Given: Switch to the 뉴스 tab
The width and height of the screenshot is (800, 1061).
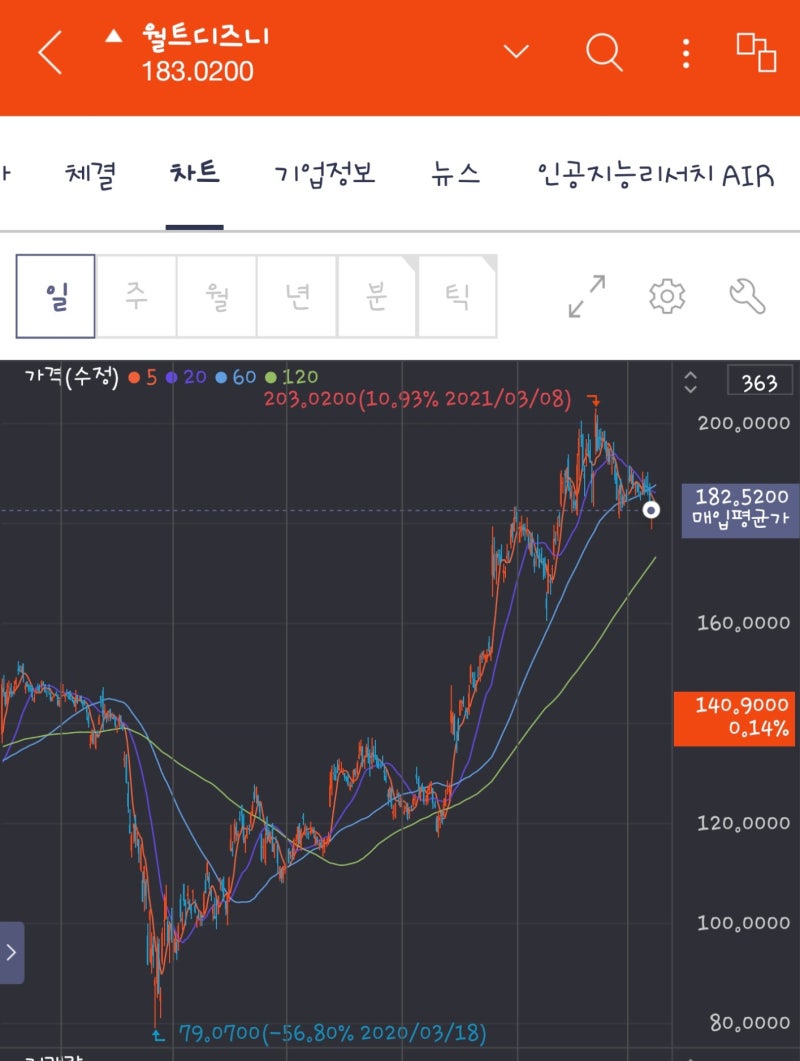Looking at the screenshot, I should [455, 174].
